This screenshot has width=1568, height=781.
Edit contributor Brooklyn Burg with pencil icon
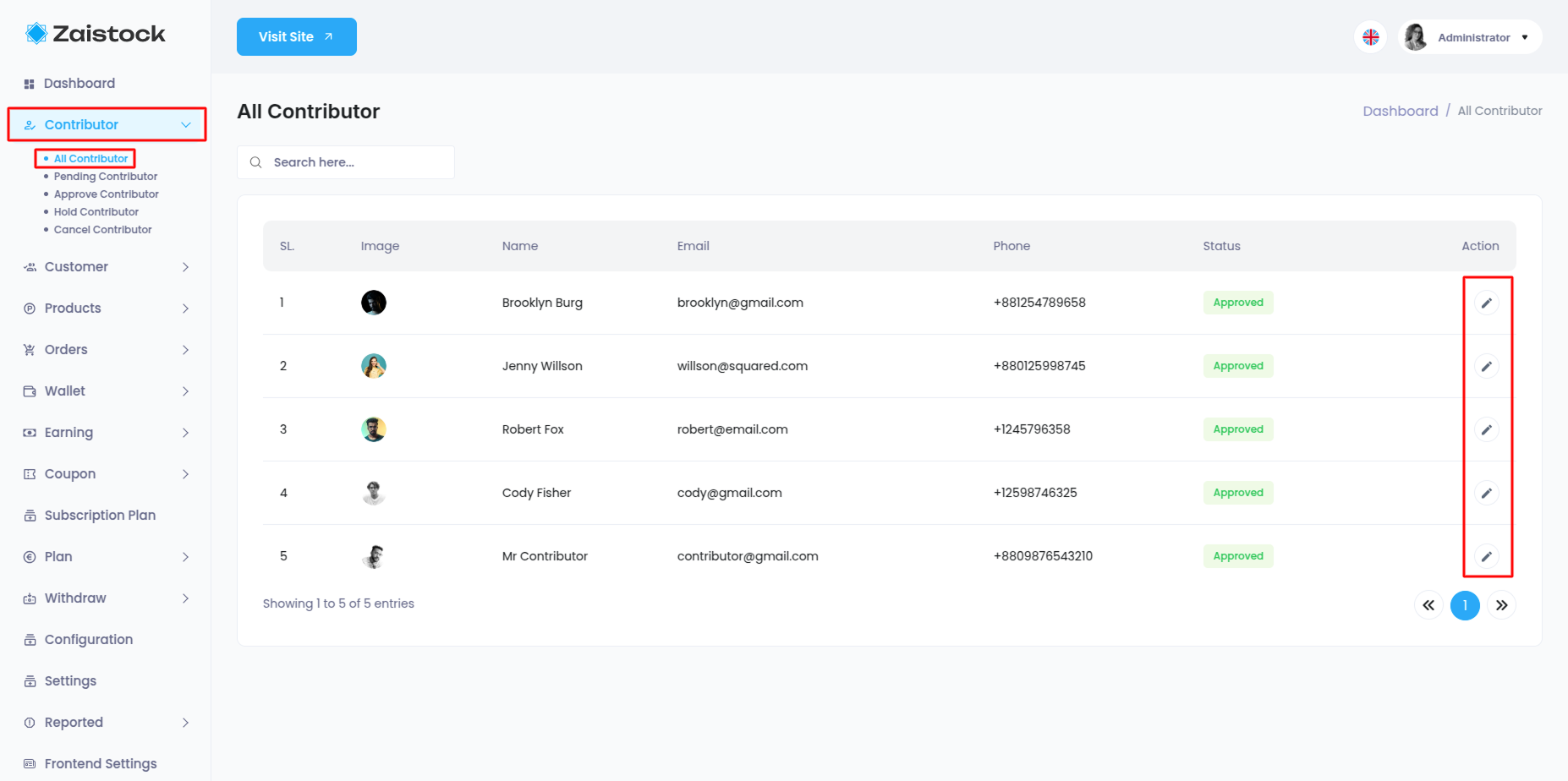tap(1486, 303)
